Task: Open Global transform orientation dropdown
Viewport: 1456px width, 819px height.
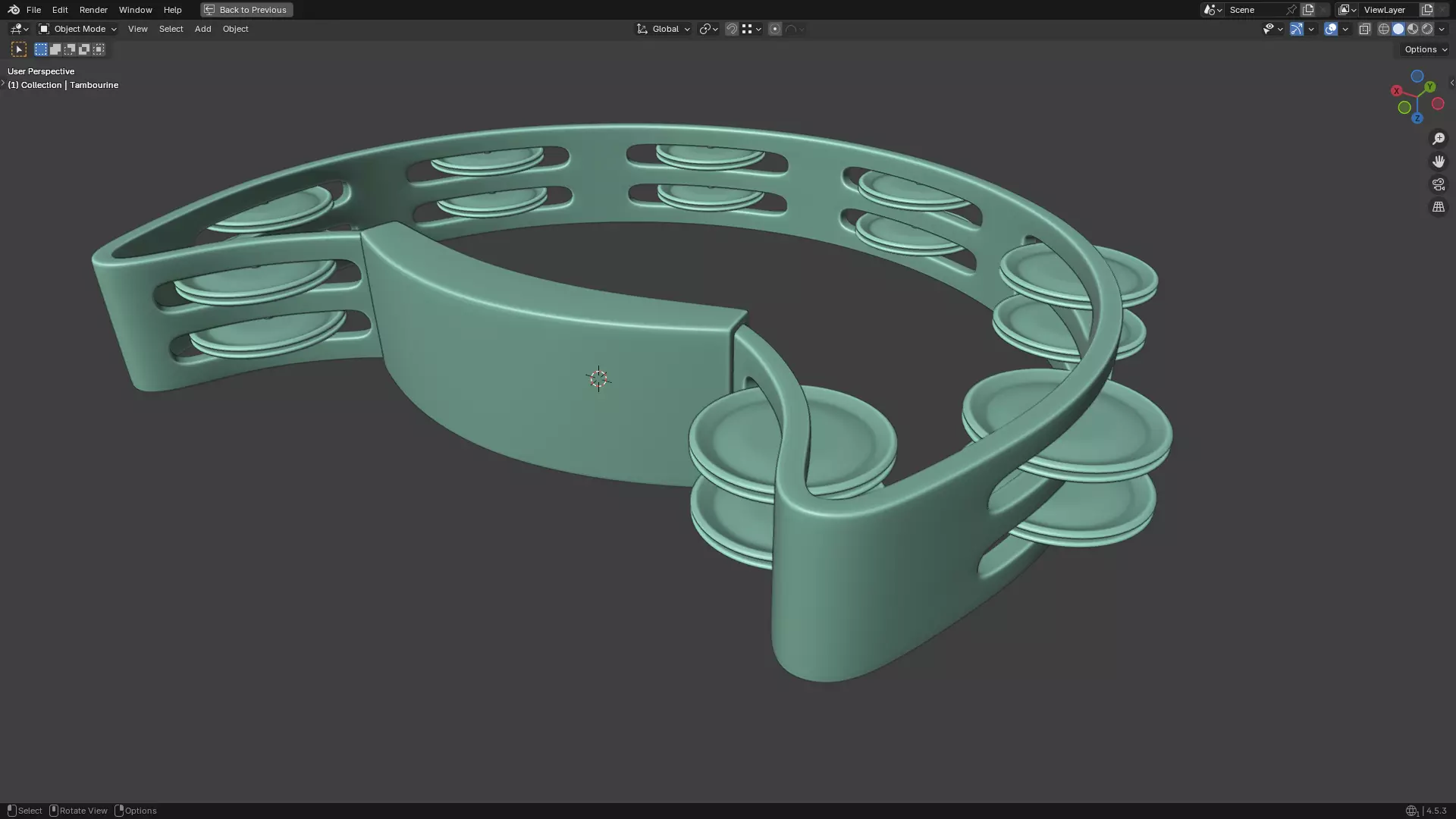Action: coord(664,29)
